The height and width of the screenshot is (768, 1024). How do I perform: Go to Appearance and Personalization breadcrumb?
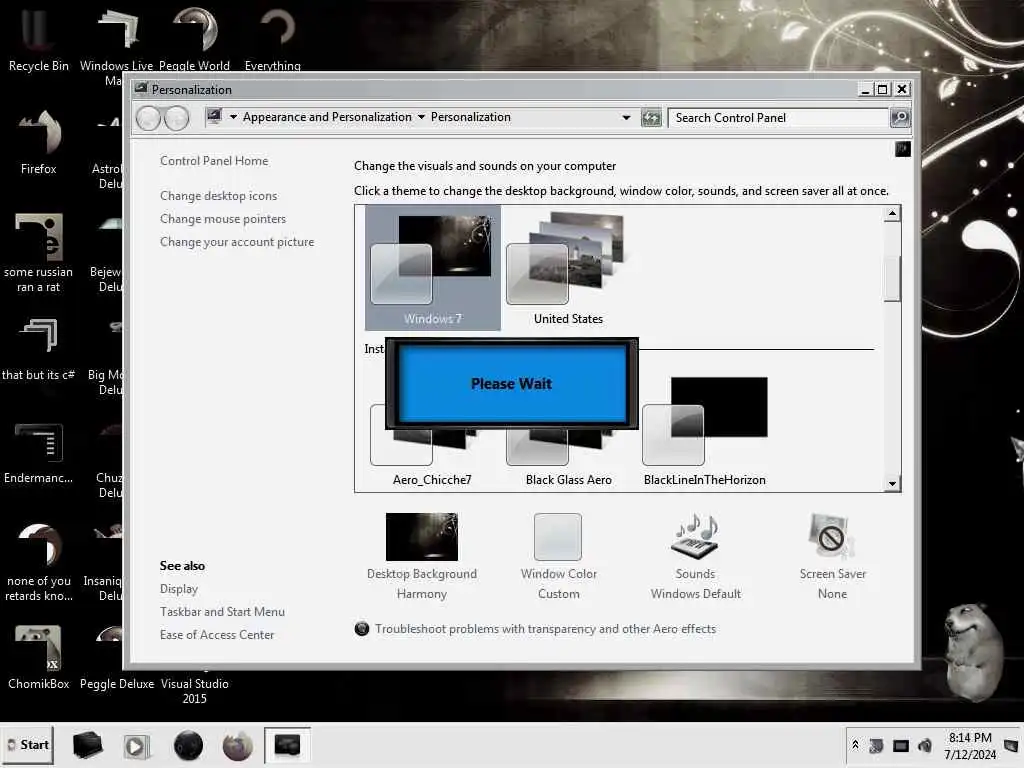click(x=327, y=117)
